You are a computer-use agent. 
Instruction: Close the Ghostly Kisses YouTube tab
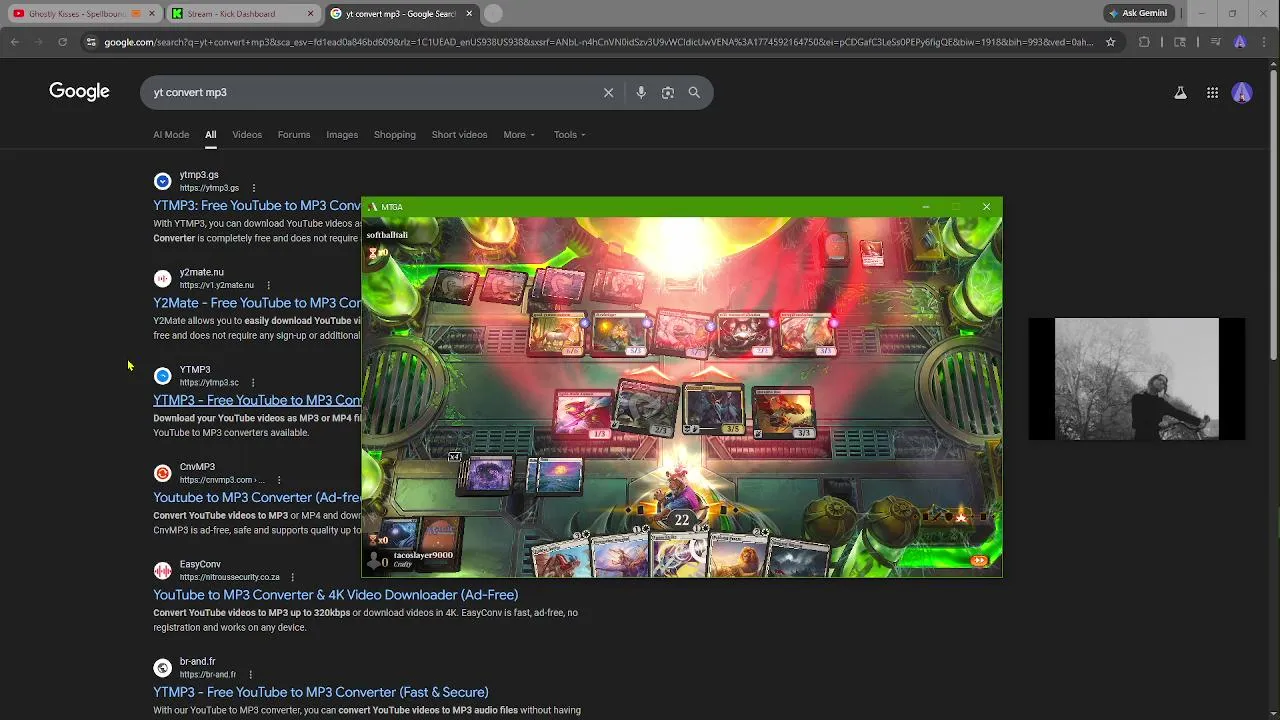click(x=152, y=14)
